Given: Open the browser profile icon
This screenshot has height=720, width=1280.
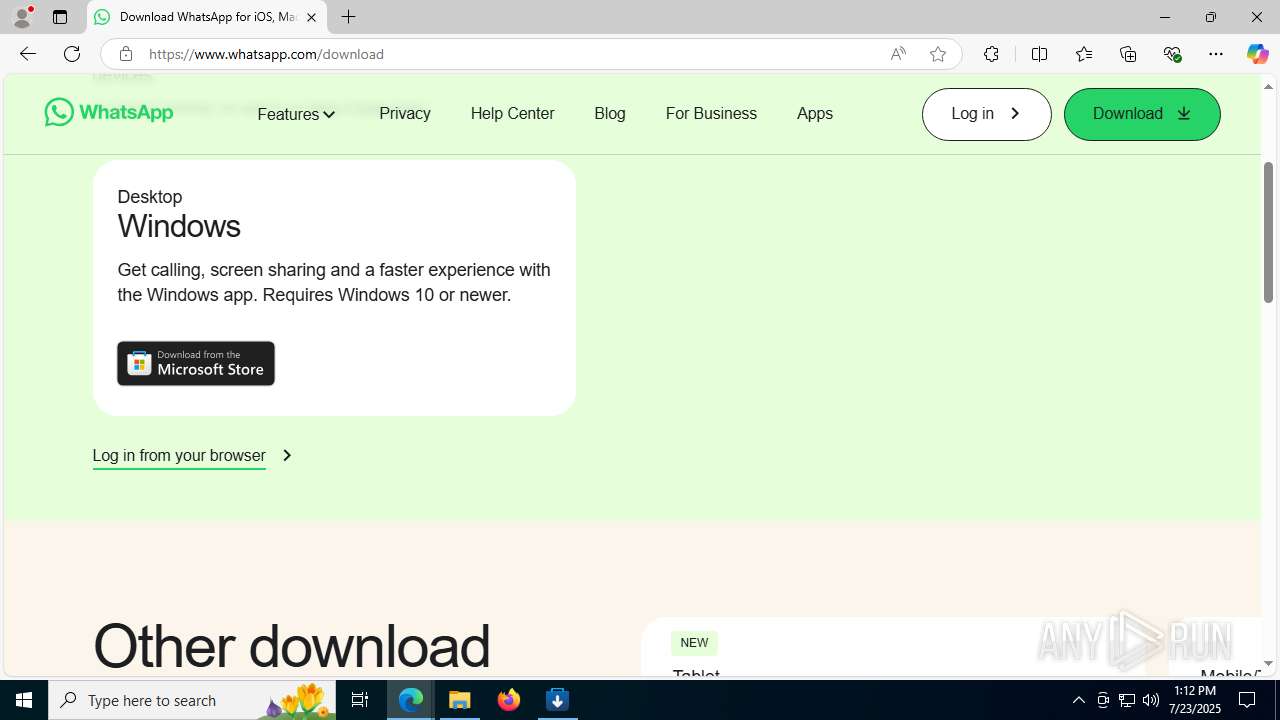Looking at the screenshot, I should click(22, 17).
